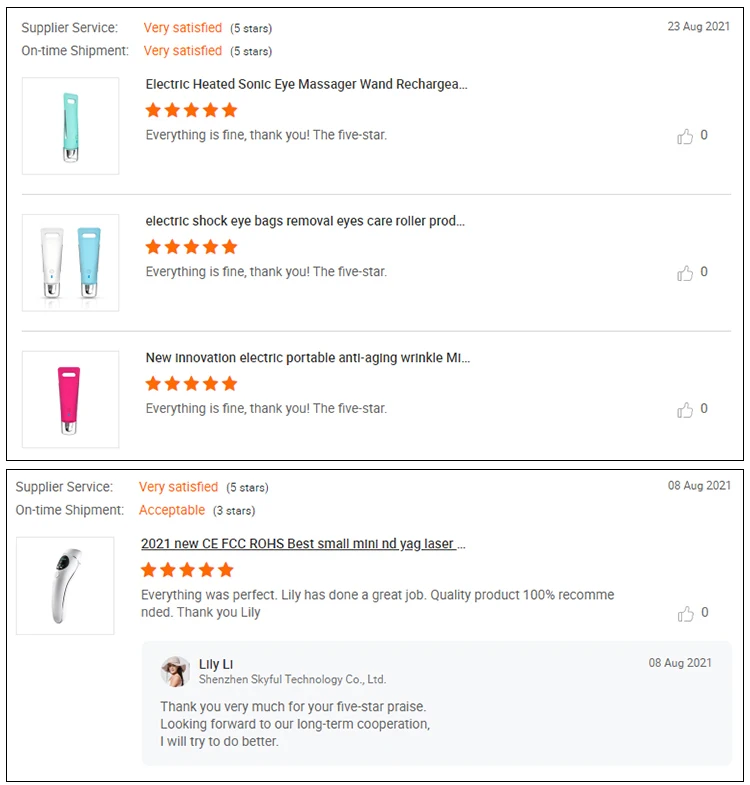The width and height of the screenshot is (750, 785).
Task: Click star rating of anti-aging wrinkle review
Action: point(191,384)
